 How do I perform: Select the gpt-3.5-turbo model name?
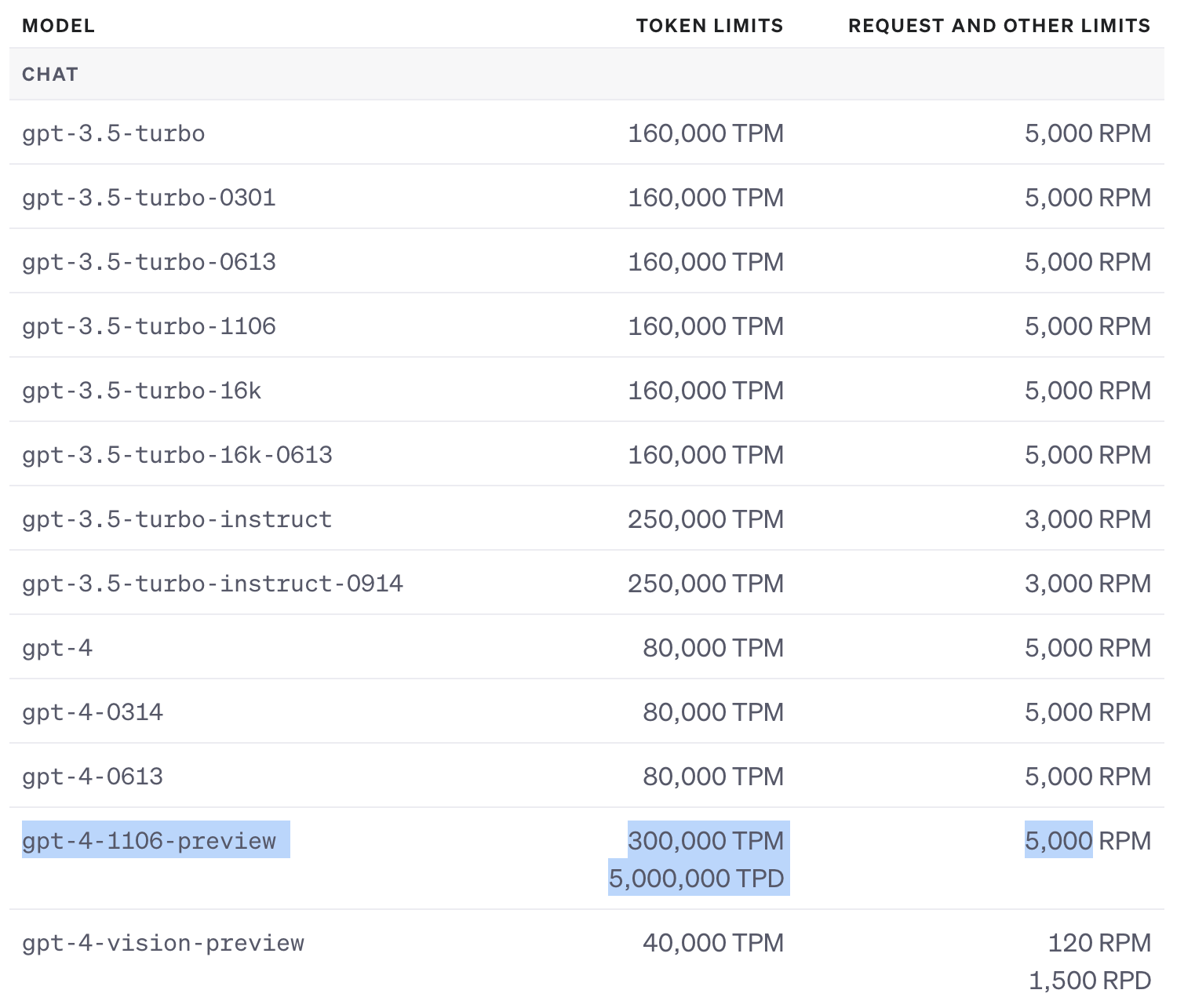click(x=114, y=133)
